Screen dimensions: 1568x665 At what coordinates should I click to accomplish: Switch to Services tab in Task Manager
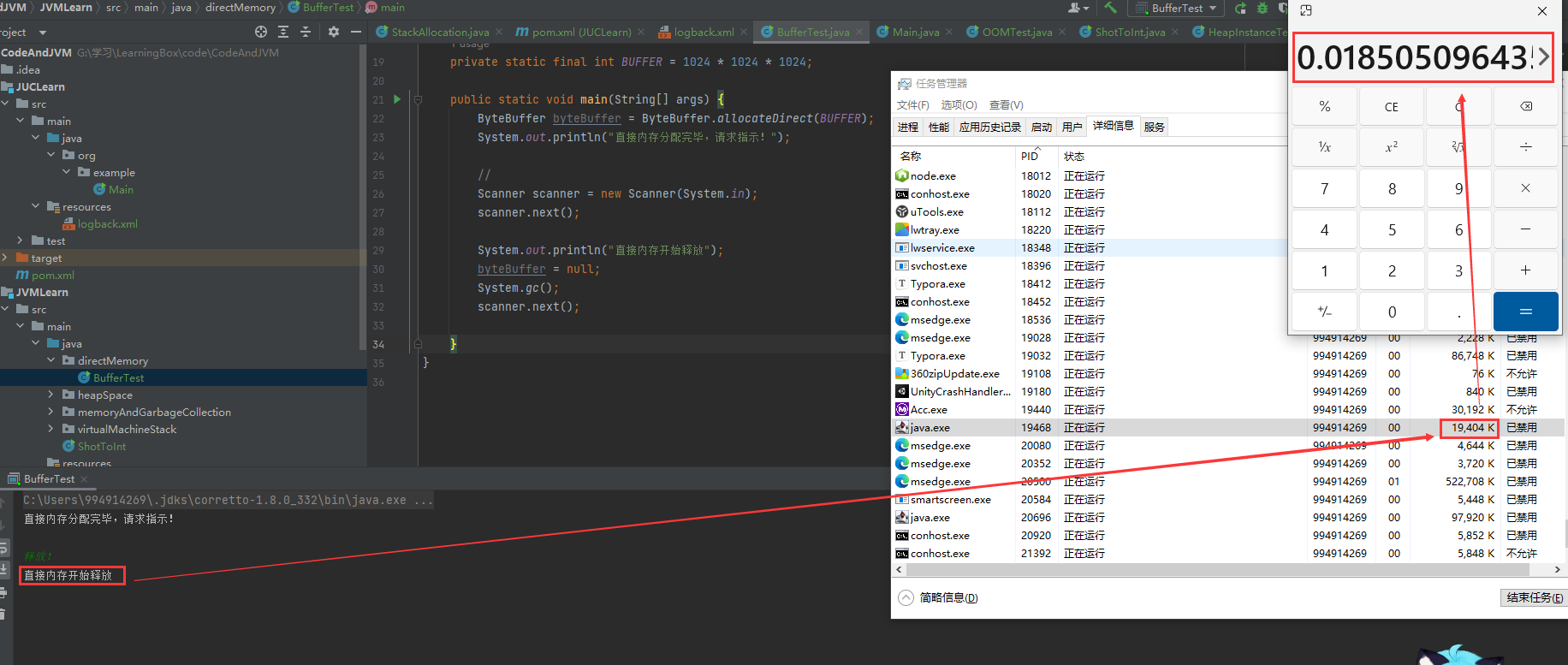pos(1154,127)
